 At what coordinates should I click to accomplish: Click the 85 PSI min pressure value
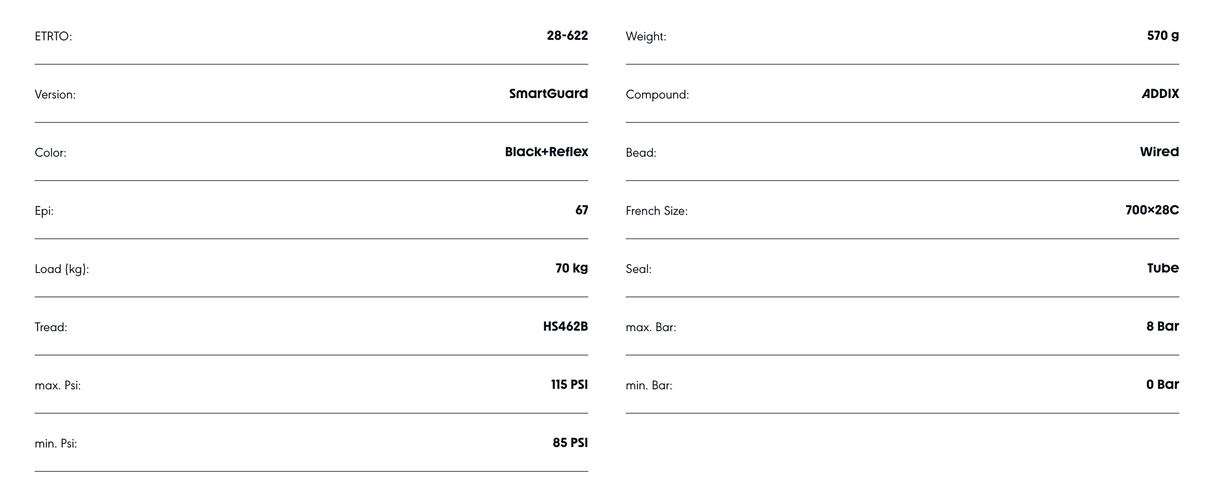pyautogui.click(x=570, y=442)
